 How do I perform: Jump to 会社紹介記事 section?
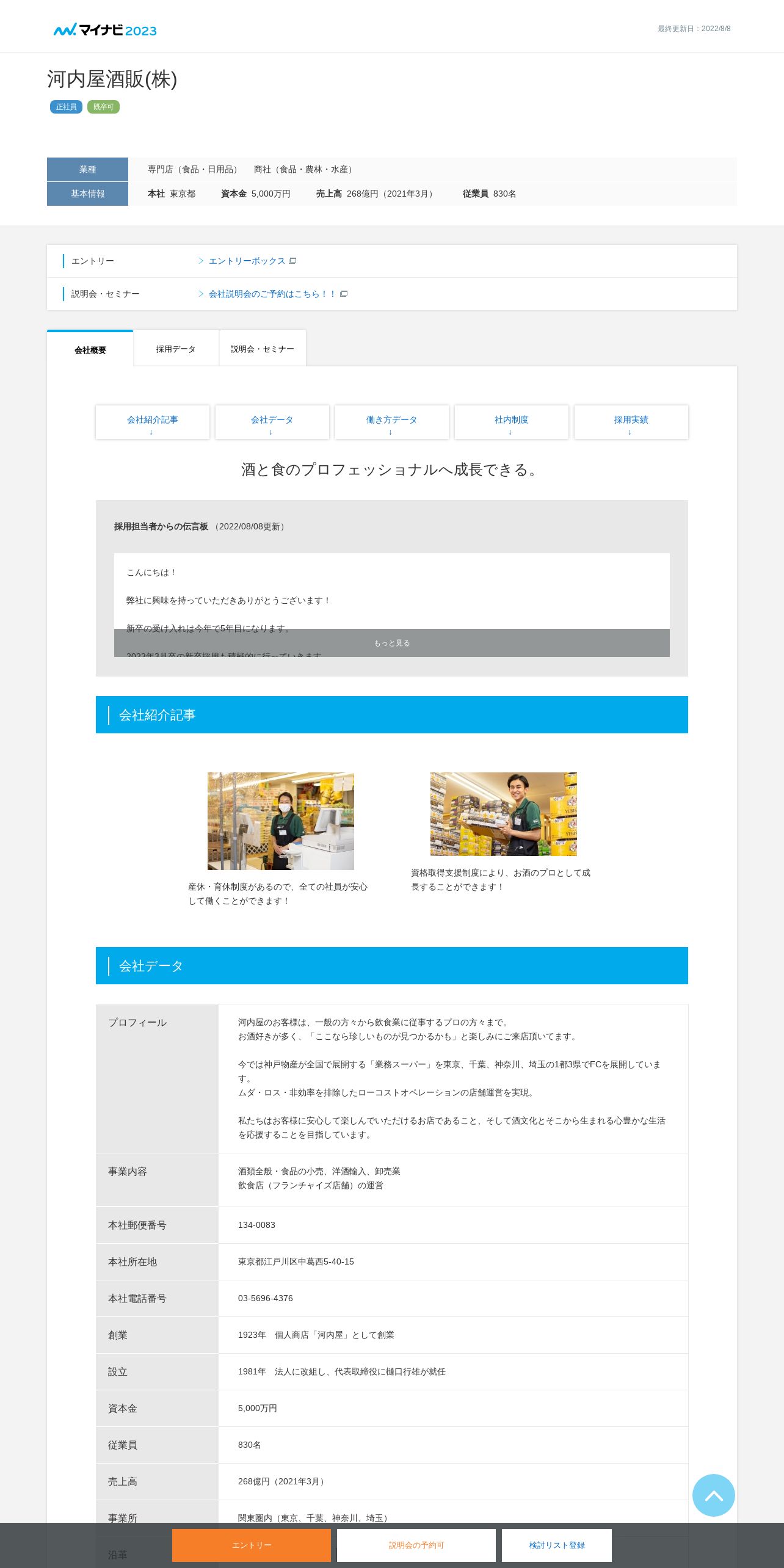(153, 422)
